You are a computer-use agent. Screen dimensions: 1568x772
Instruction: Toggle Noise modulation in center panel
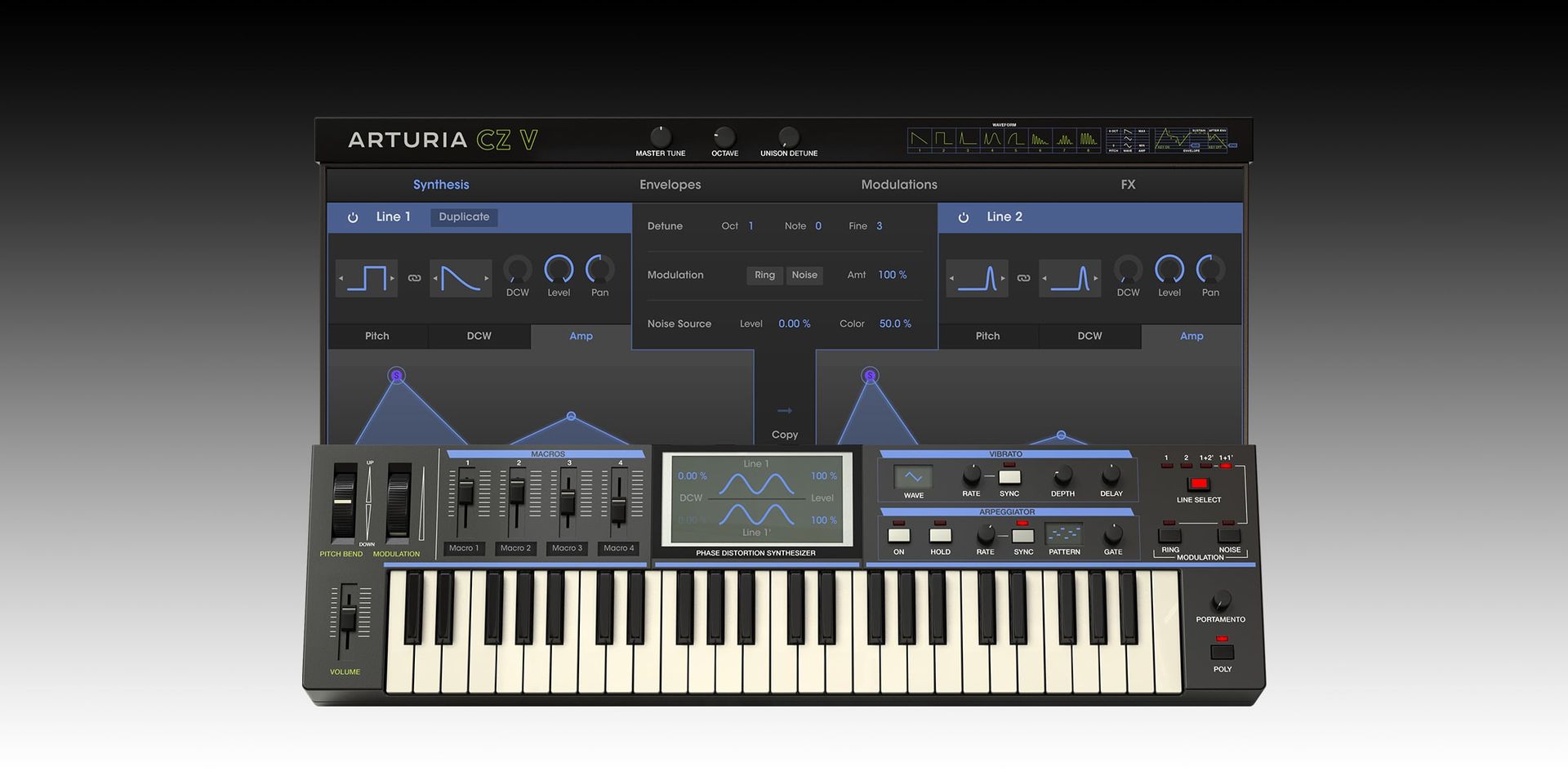[x=804, y=275]
